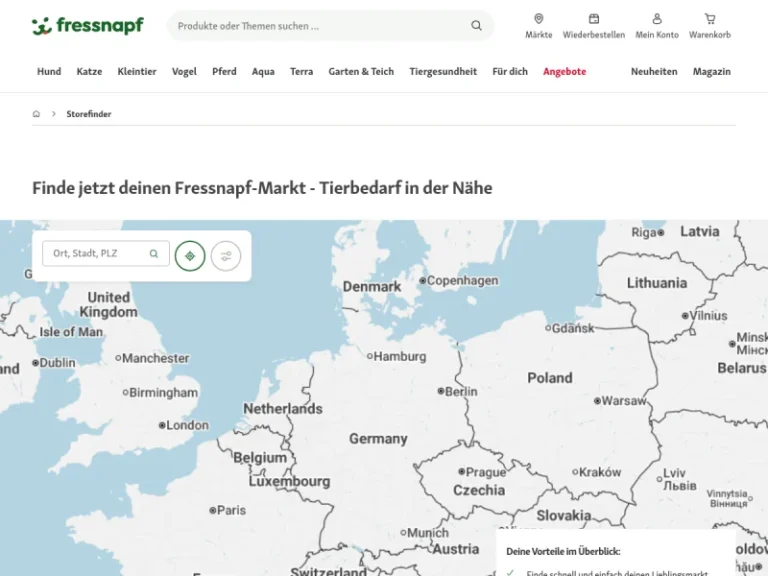
Task: Open the Pferd menu
Action: tap(224, 72)
